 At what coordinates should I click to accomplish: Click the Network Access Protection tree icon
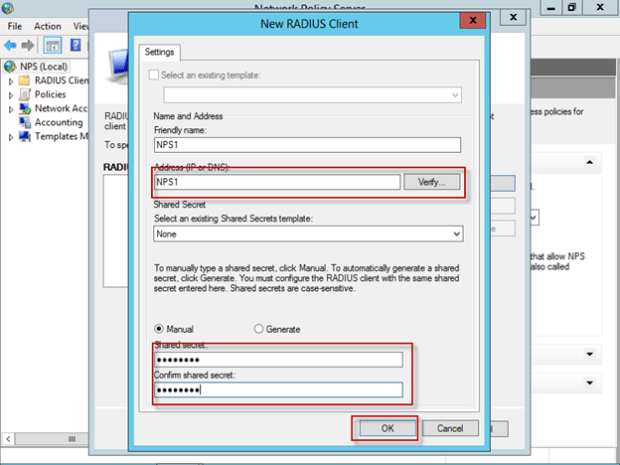pyautogui.click(x=25, y=108)
